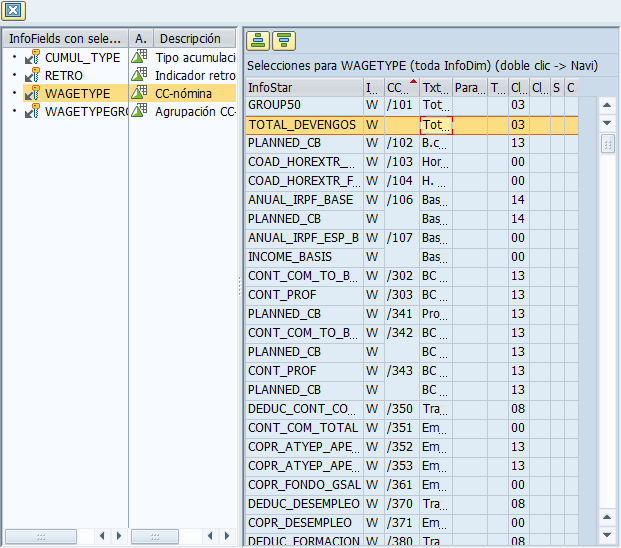Click the /101 wage type cell
621x548 pixels.
click(402, 105)
